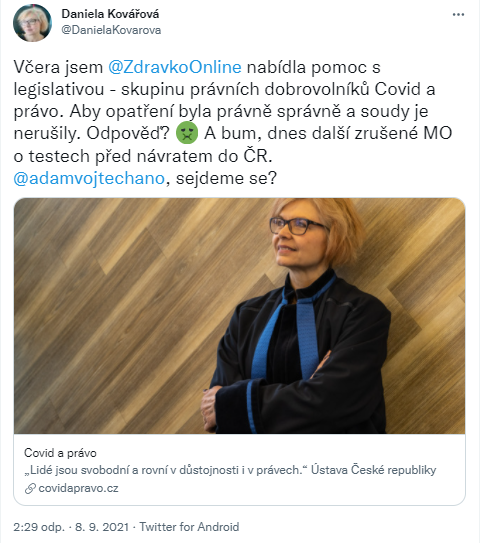Open the covidapravo.cz domain text

pyautogui.click(x=79, y=488)
